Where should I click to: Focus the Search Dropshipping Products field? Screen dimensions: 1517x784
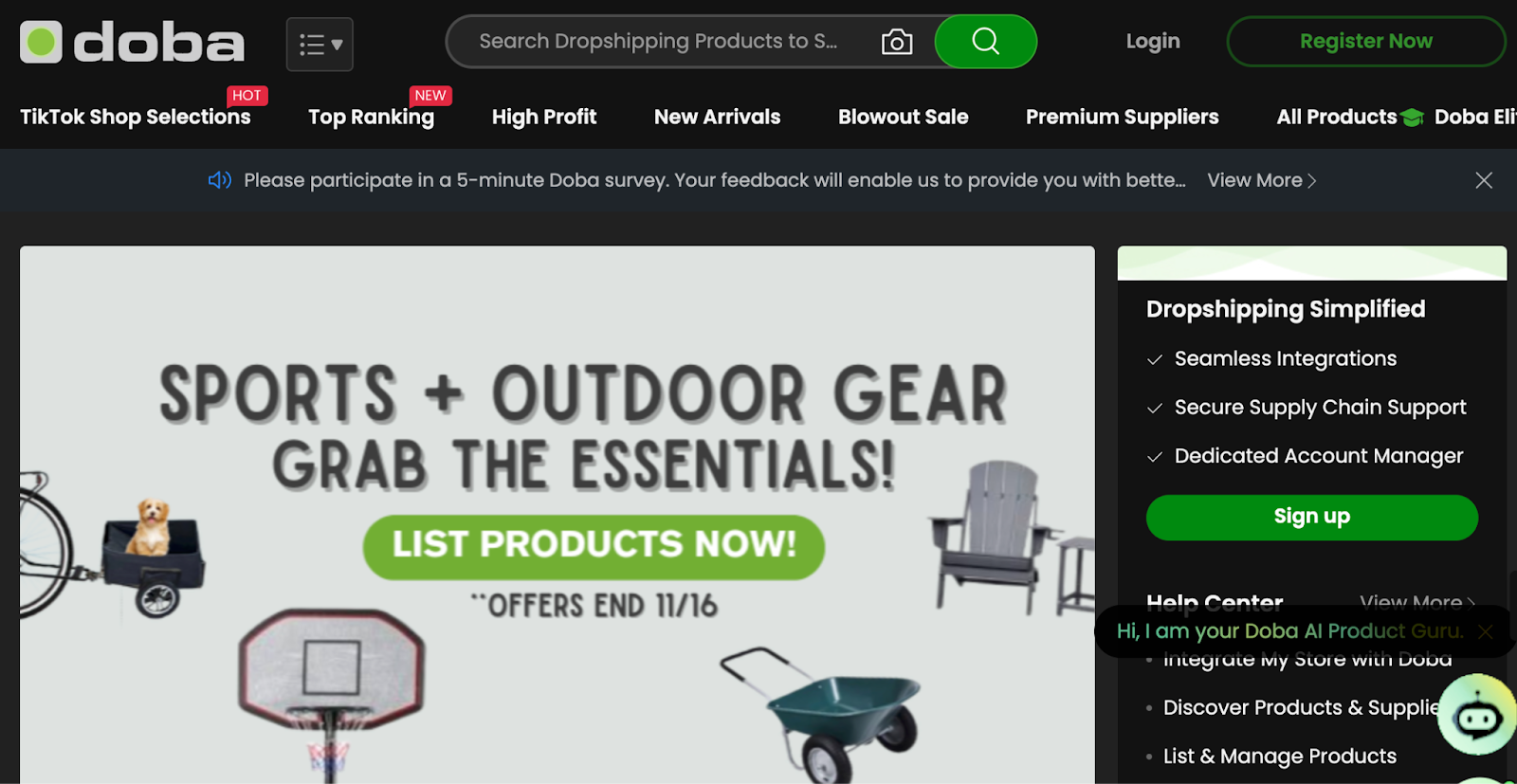[x=658, y=42]
